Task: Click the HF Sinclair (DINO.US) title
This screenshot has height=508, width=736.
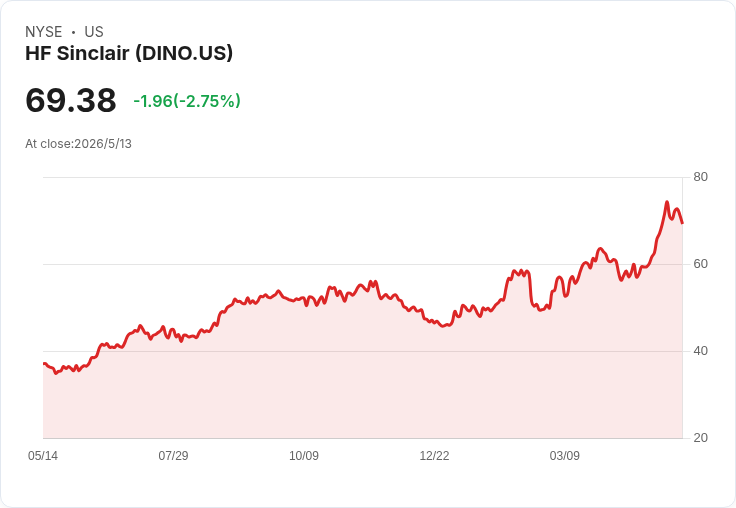Action: (x=129, y=54)
